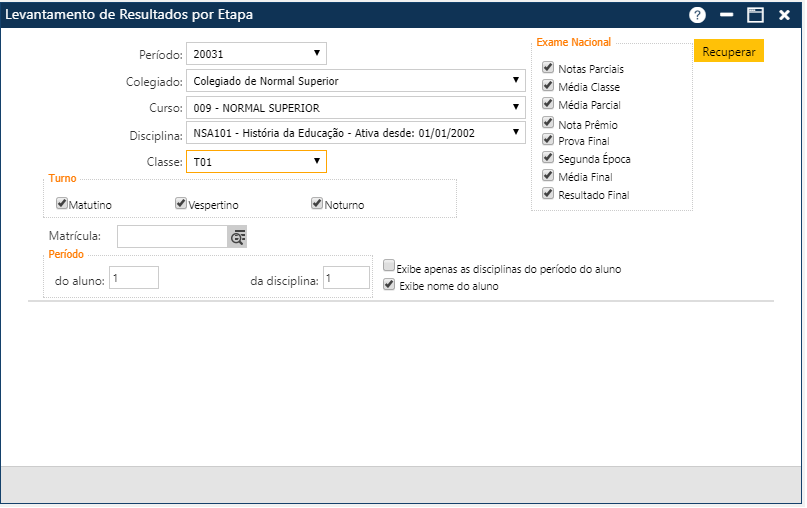Expand the Colegiado dropdown list
807x508 pixels.
tap(355, 81)
